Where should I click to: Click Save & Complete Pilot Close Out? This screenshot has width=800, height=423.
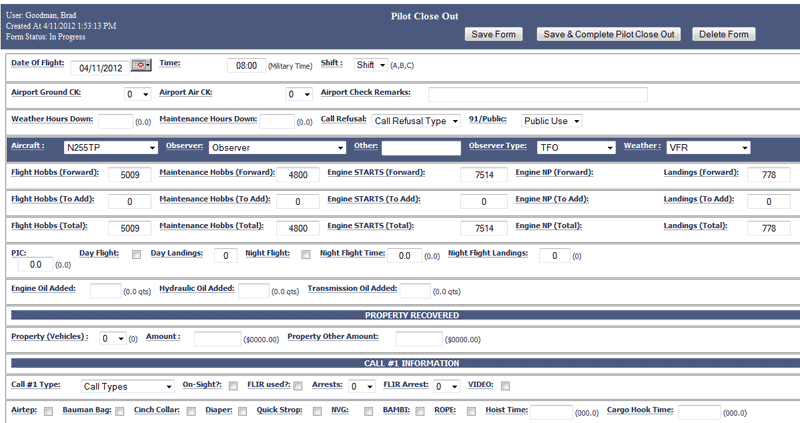(x=609, y=34)
